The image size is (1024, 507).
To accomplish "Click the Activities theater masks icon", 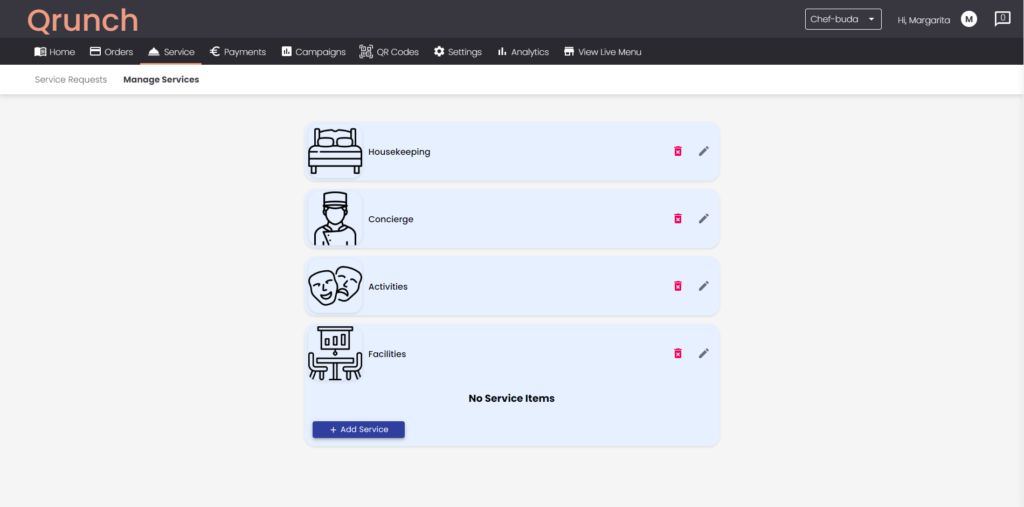I will point(335,286).
